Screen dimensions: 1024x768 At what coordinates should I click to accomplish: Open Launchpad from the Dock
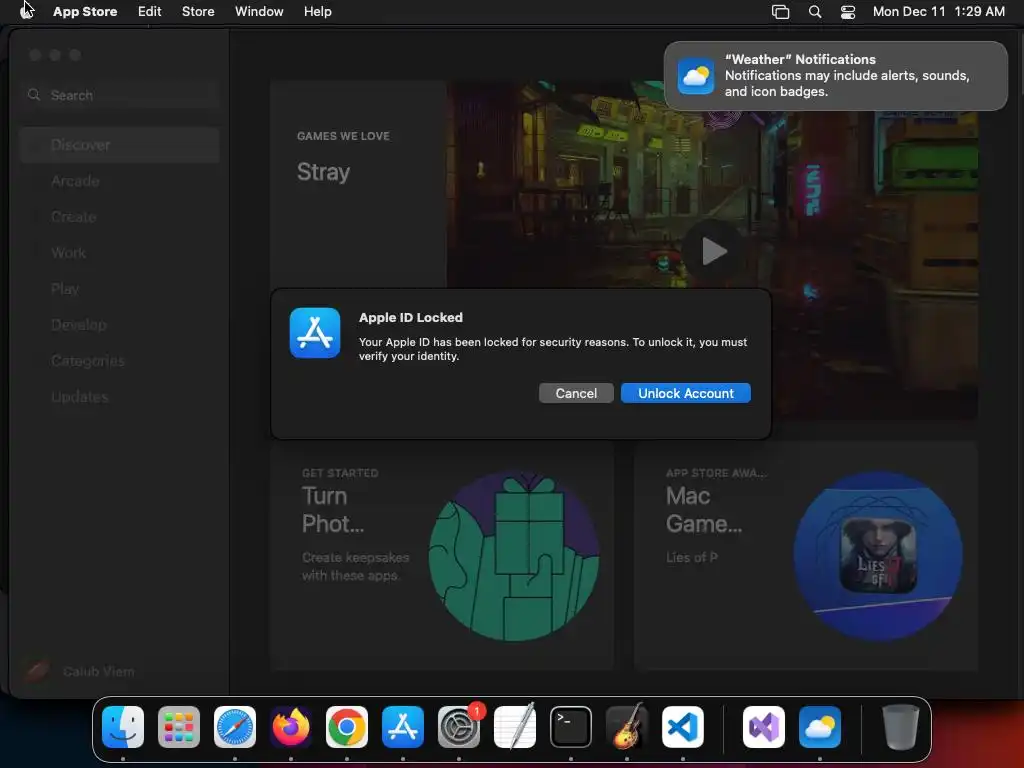click(179, 727)
